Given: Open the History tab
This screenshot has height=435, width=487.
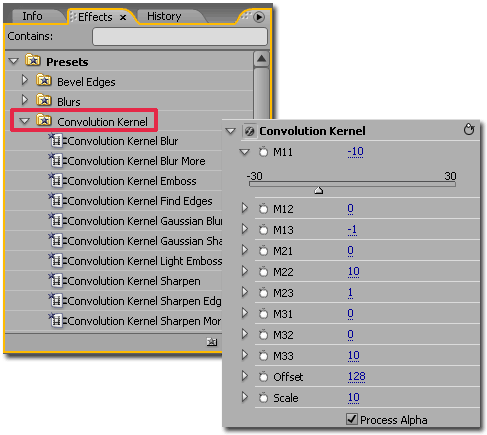Looking at the screenshot, I should (164, 16).
